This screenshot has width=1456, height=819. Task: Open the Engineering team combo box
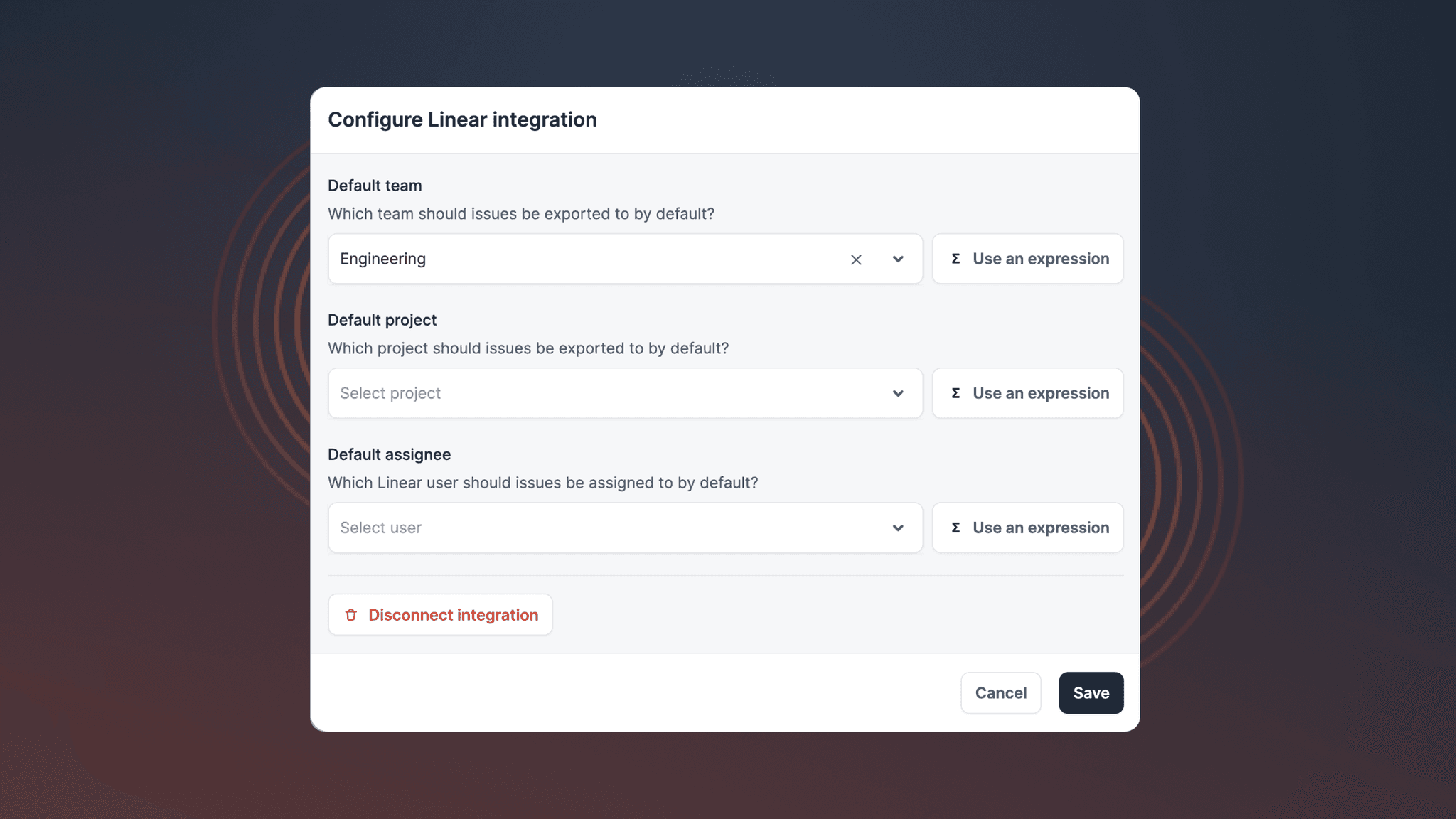(x=625, y=259)
